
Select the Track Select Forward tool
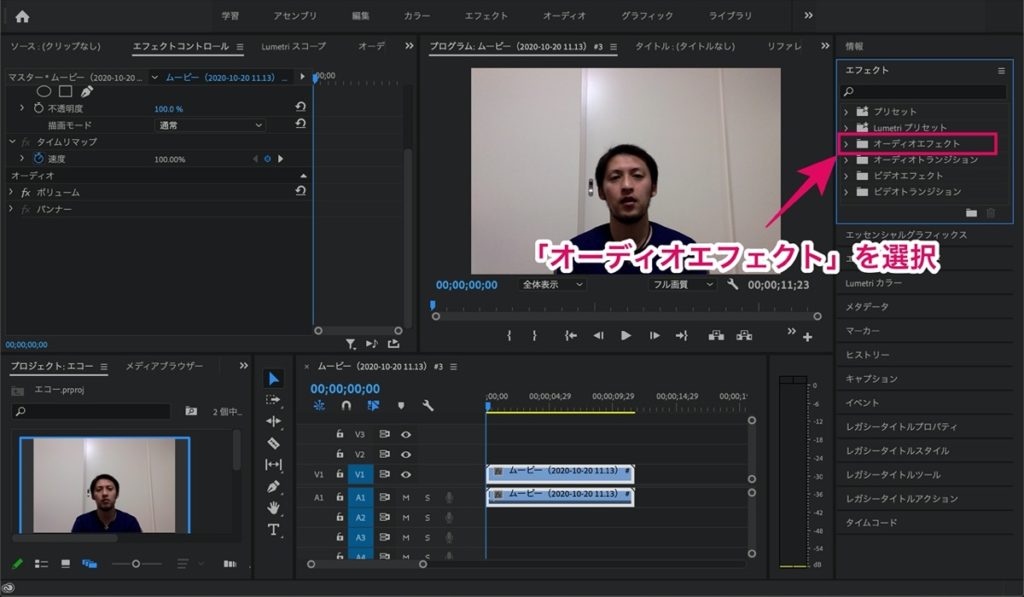(274, 400)
